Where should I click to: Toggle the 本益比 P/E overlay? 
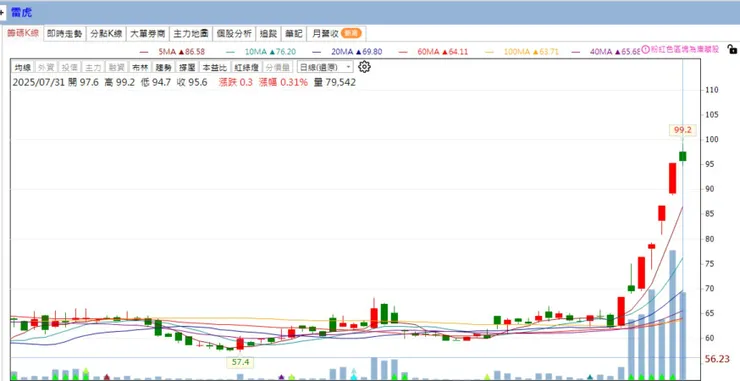click(x=215, y=67)
